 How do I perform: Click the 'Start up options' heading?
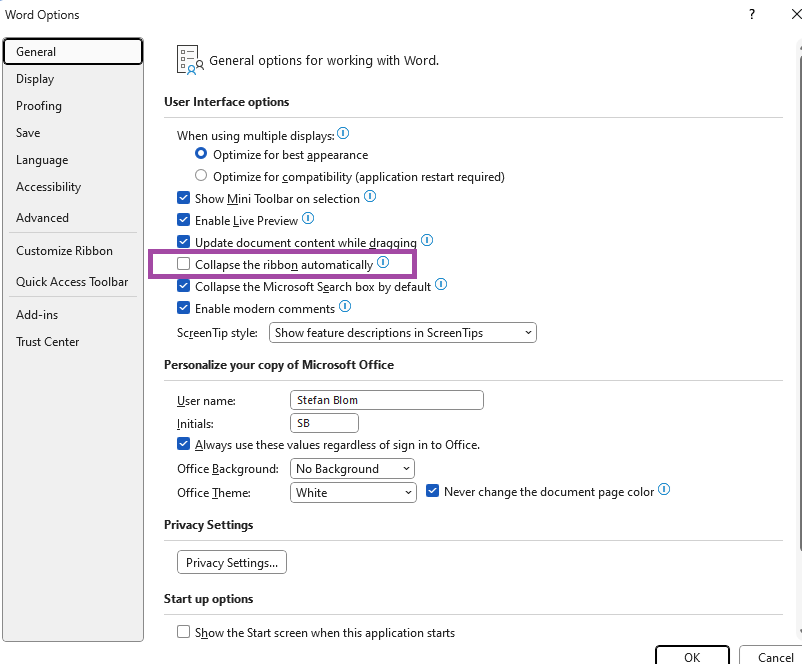pos(208,599)
